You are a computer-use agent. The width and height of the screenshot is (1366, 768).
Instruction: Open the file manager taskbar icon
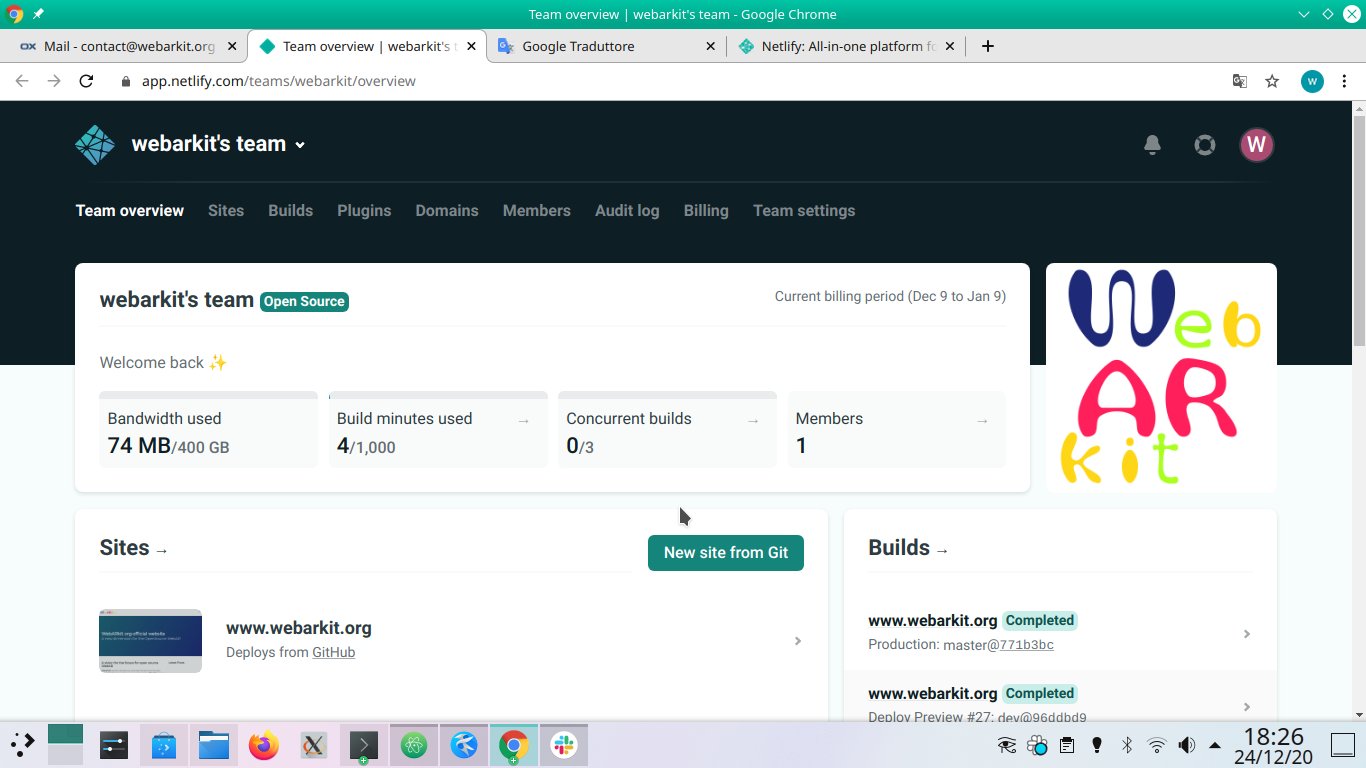(214, 745)
